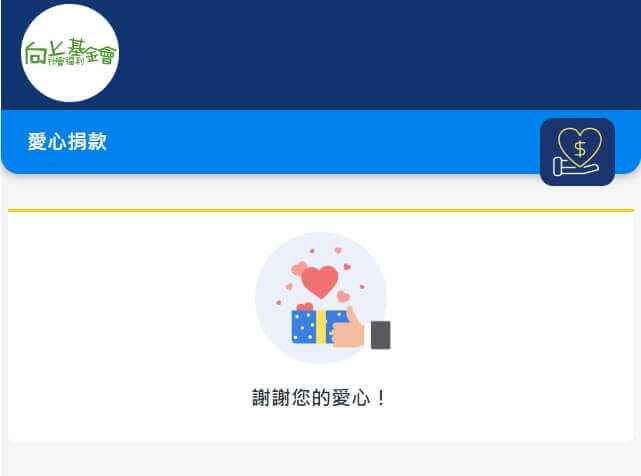Viewport: 641px width, 476px height.
Task: Click the dollar sign inside the heart
Action: [x=580, y=149]
